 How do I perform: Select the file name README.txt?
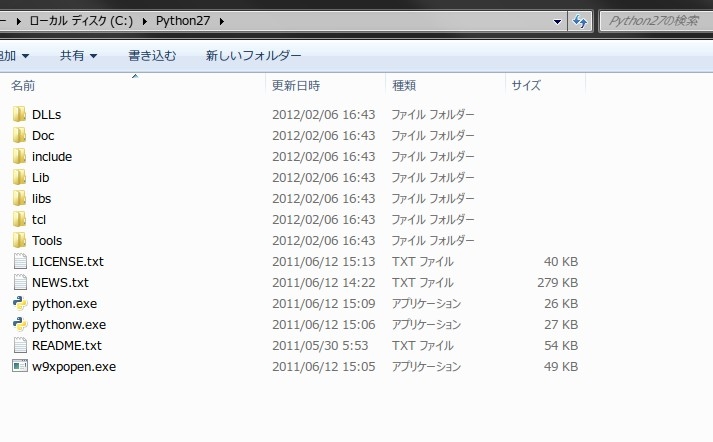point(67,346)
